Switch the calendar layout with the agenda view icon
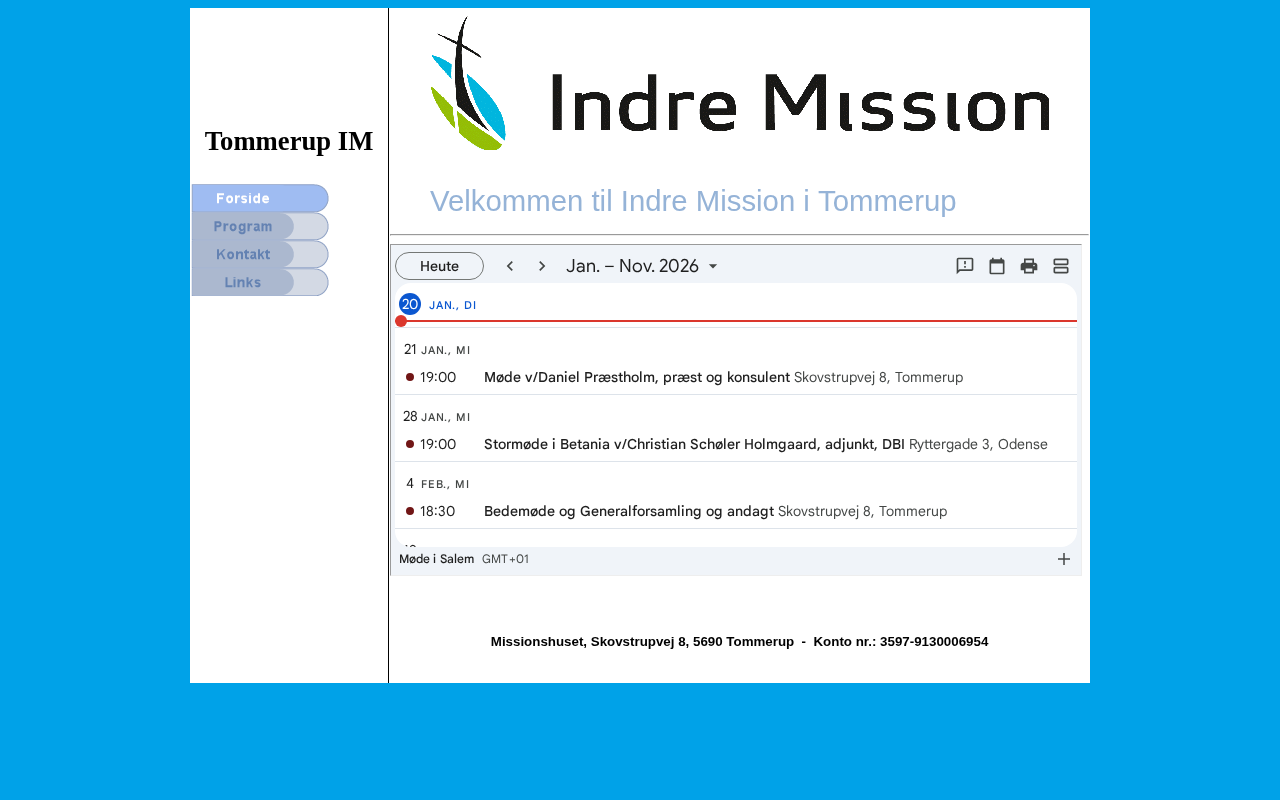Image resolution: width=1280 pixels, height=800 pixels. click(x=1061, y=266)
